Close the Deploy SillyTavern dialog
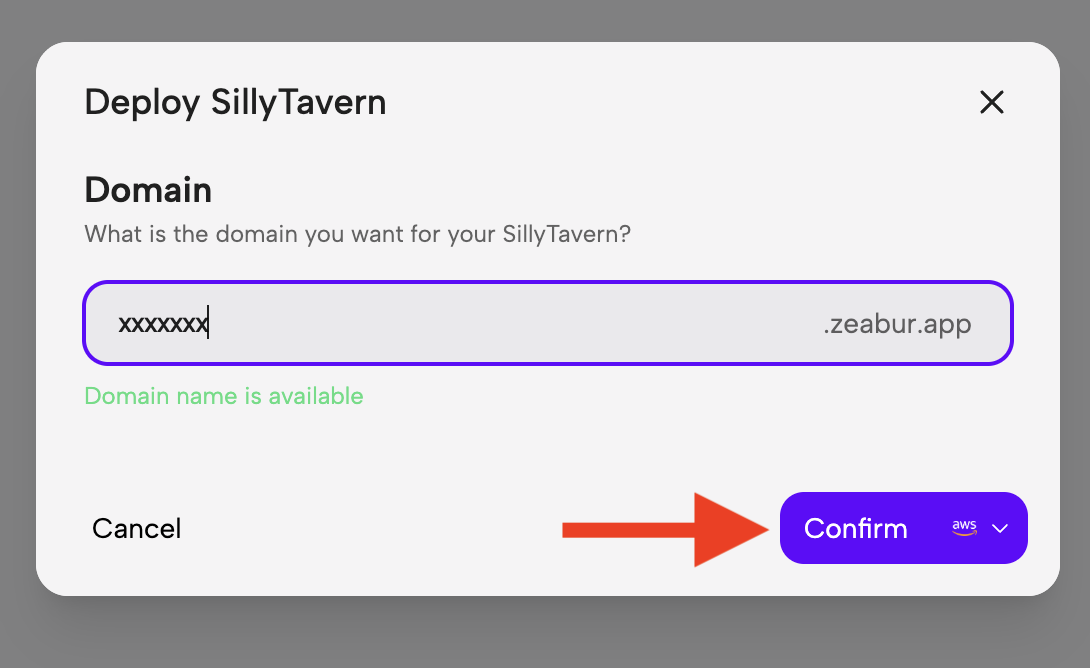The width and height of the screenshot is (1090, 668). pos(991,102)
